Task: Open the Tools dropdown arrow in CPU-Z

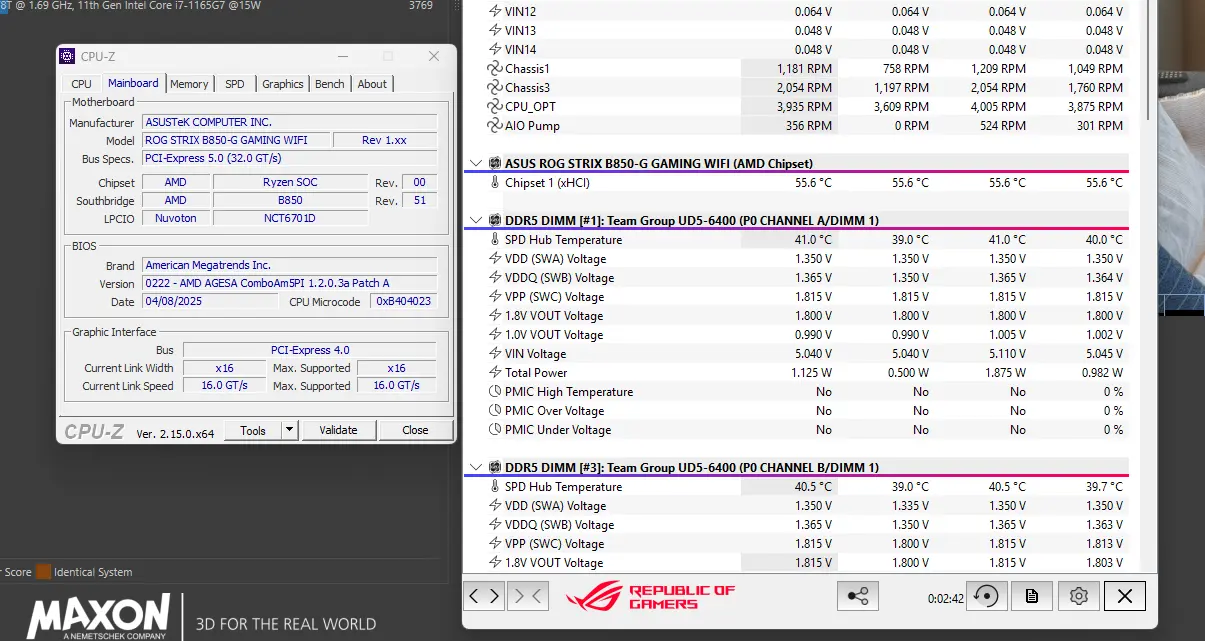Action: (x=289, y=430)
